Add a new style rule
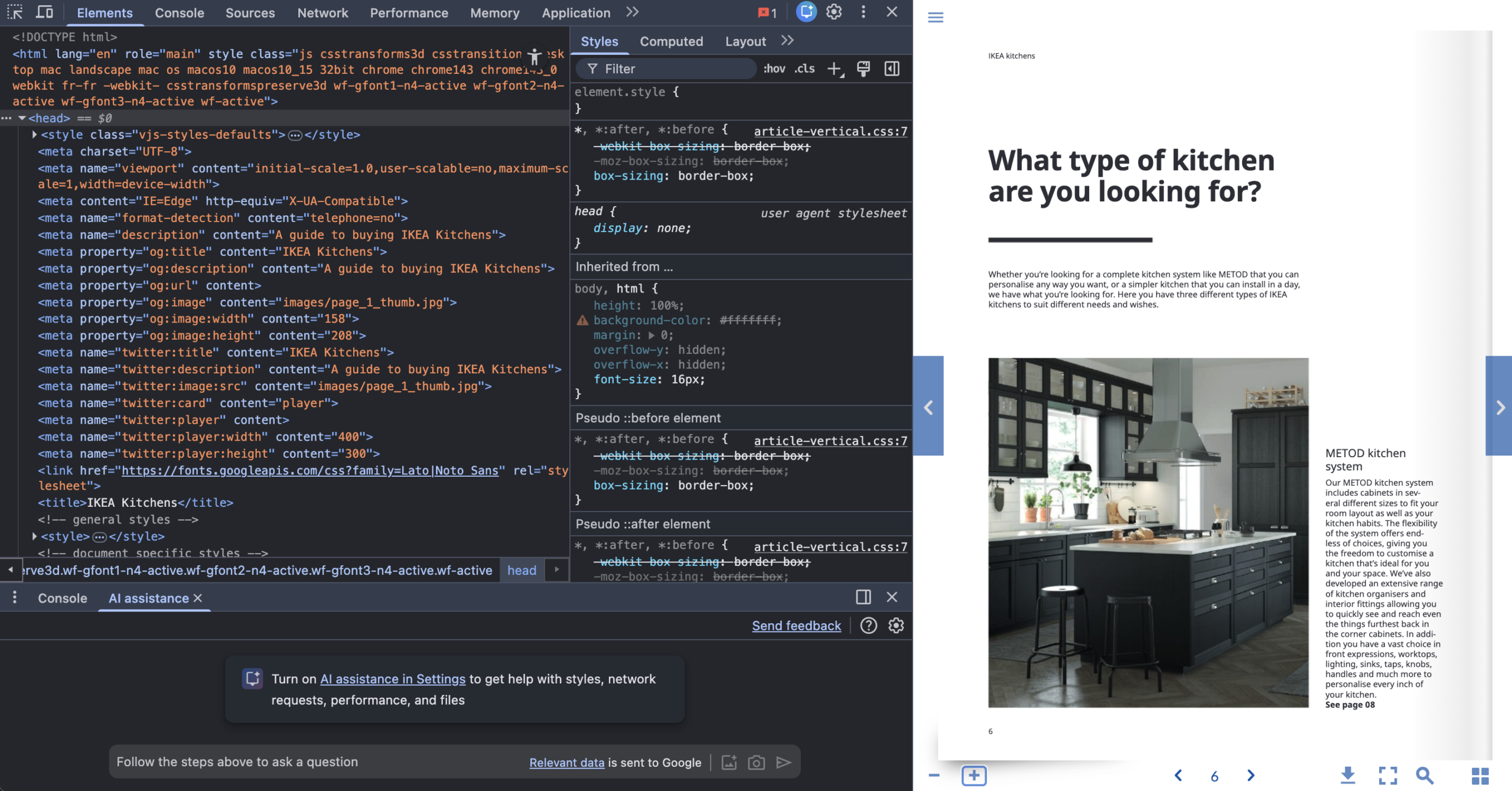The width and height of the screenshot is (1512, 791). click(833, 69)
